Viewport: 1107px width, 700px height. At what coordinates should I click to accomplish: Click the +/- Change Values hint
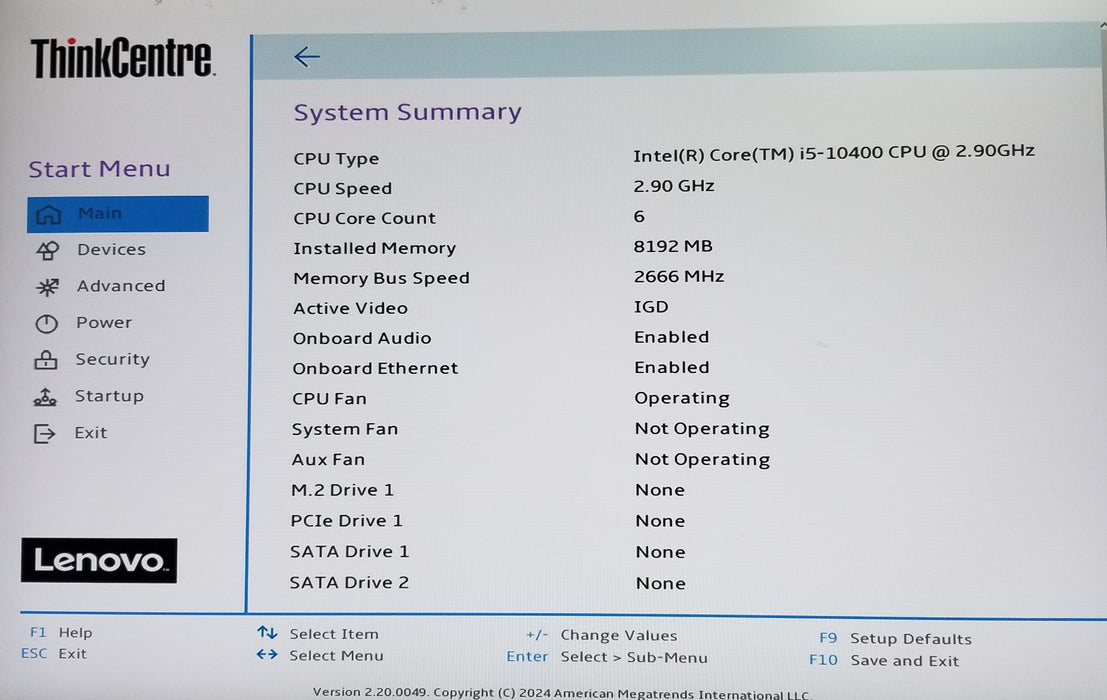click(602, 635)
